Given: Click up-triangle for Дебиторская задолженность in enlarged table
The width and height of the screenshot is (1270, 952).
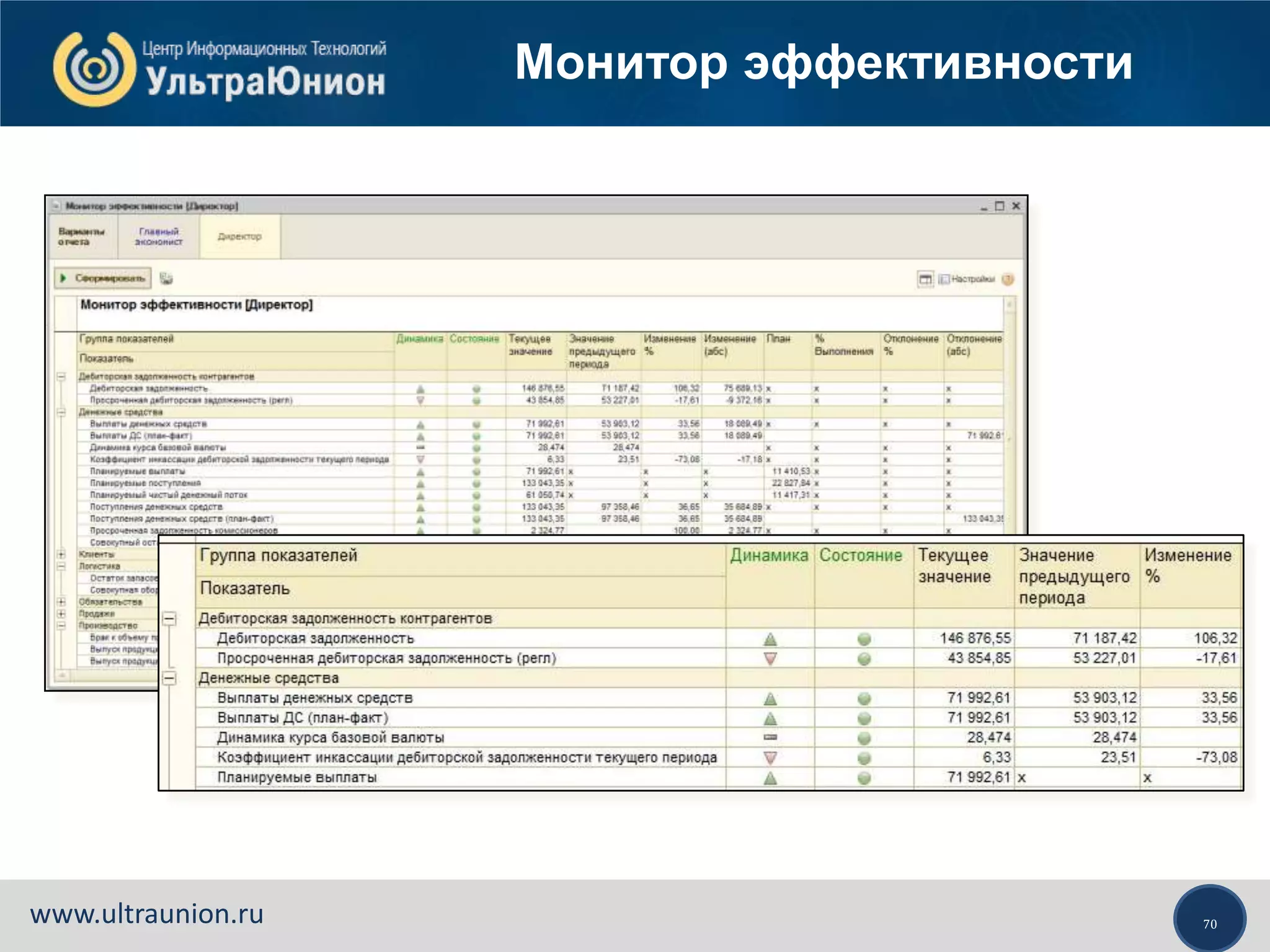Looking at the screenshot, I should point(770,639).
